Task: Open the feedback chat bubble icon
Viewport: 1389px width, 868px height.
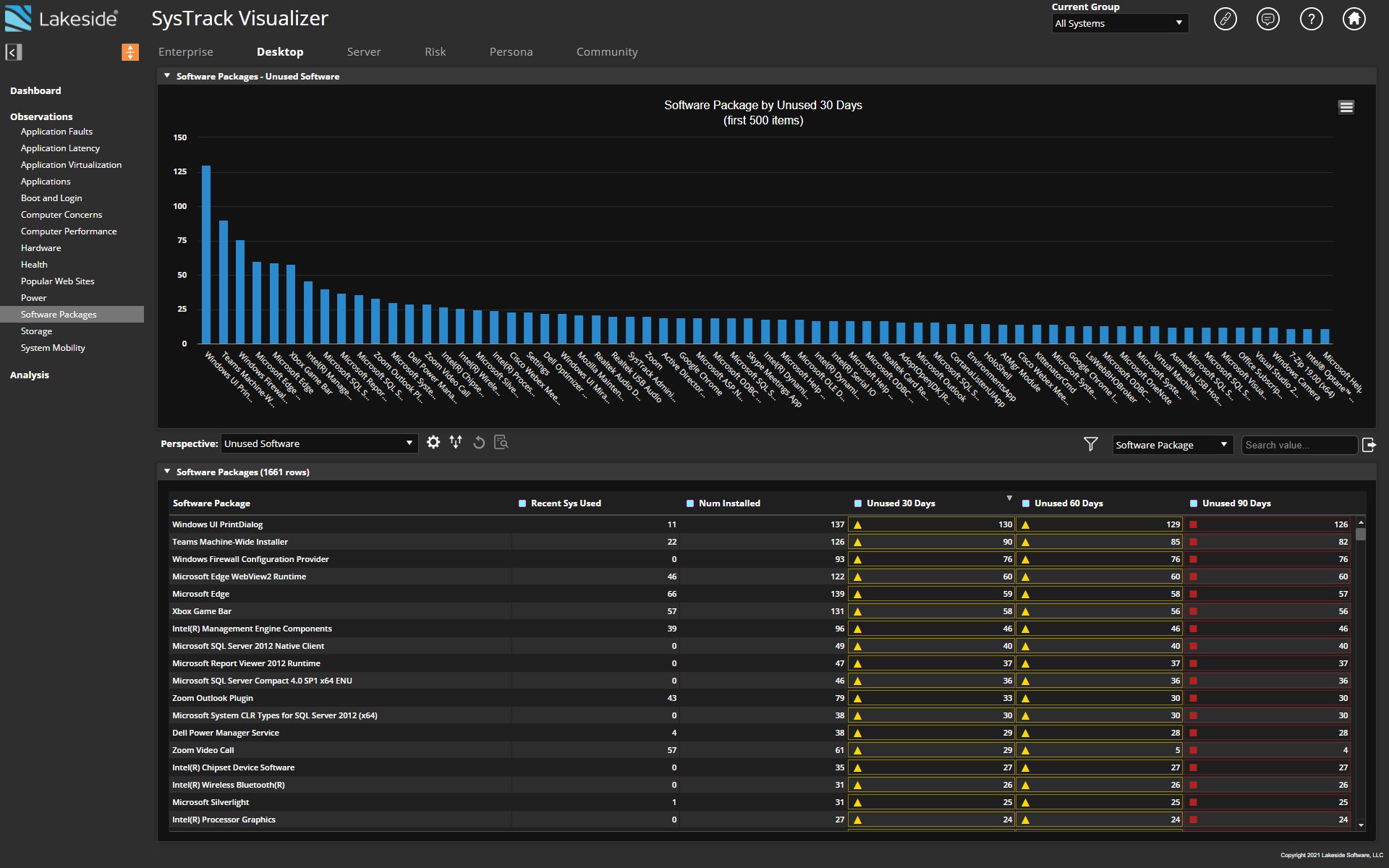Action: click(1268, 19)
